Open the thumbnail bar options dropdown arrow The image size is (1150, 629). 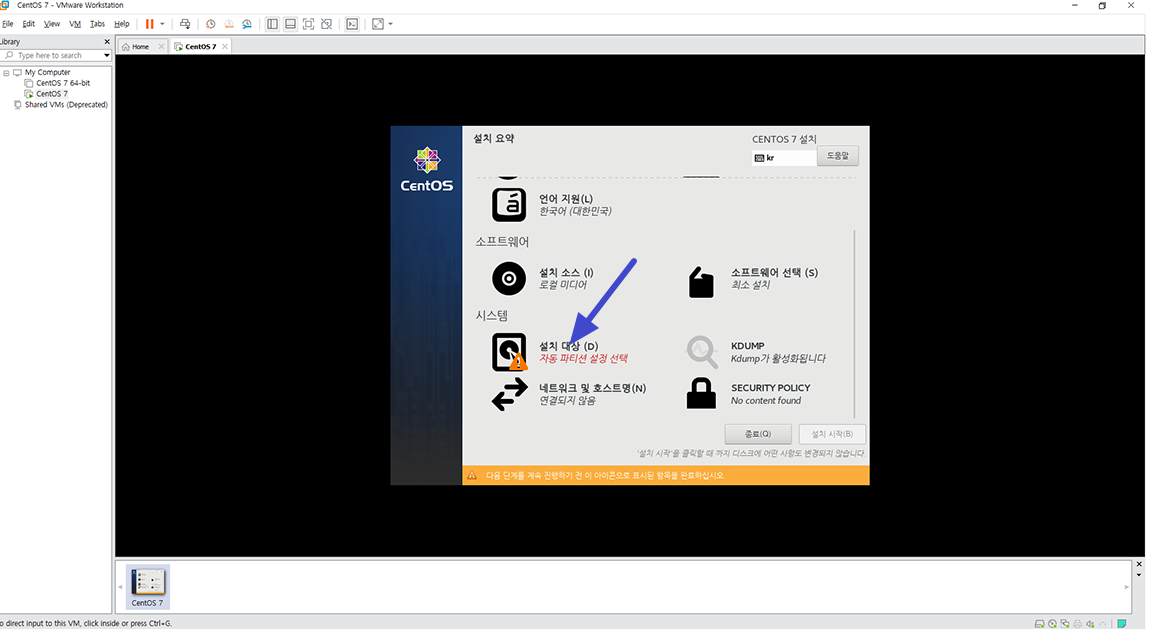coord(1139,575)
